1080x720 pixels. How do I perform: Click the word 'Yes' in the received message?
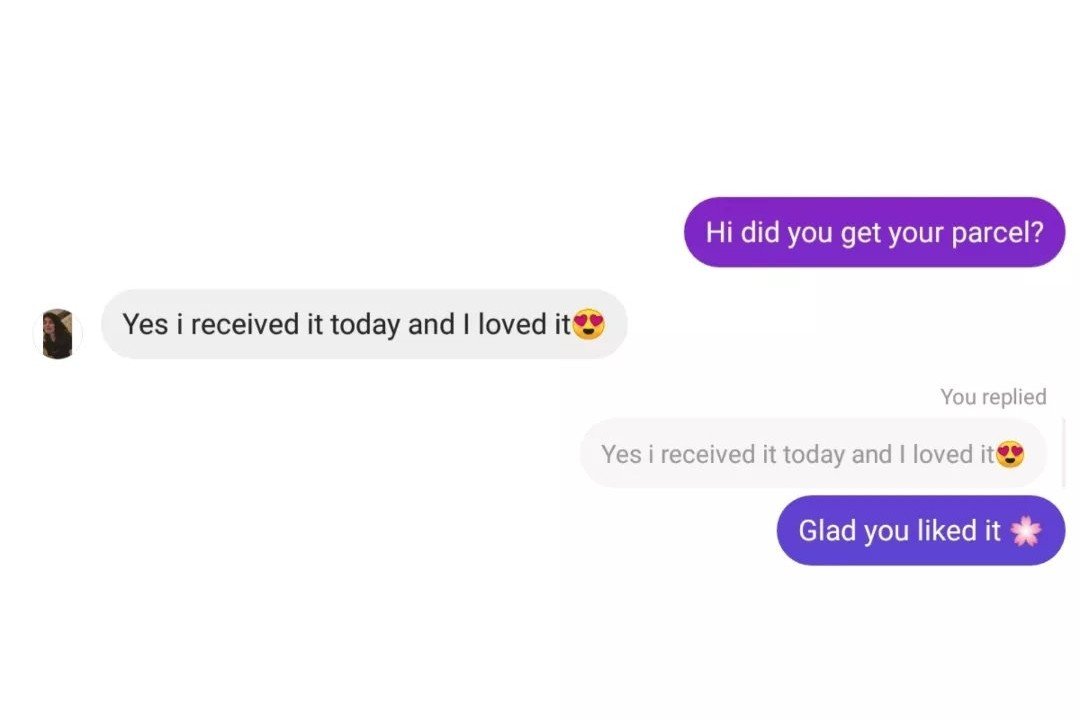pyautogui.click(x=145, y=324)
